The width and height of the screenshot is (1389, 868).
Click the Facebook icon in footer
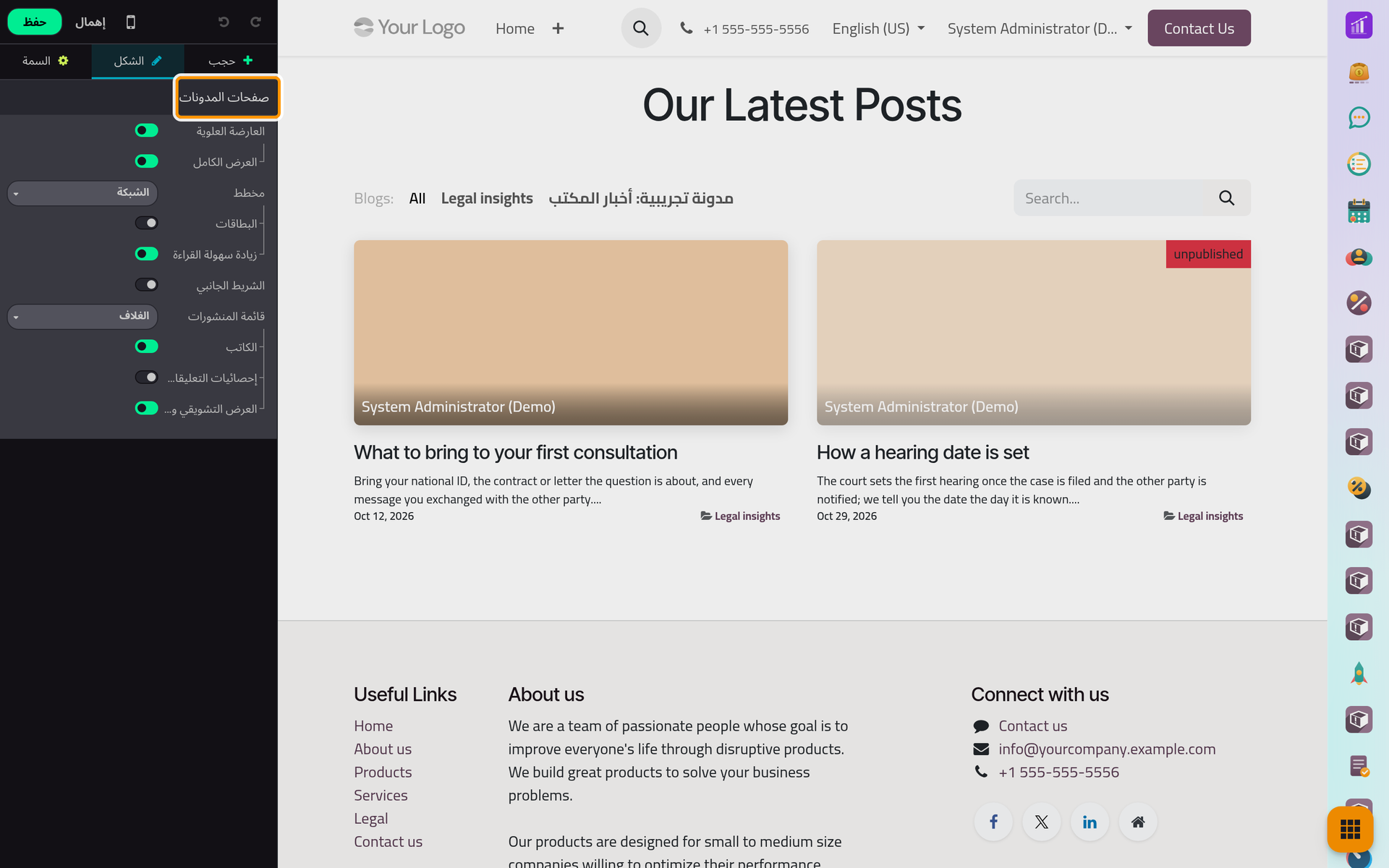point(993,822)
